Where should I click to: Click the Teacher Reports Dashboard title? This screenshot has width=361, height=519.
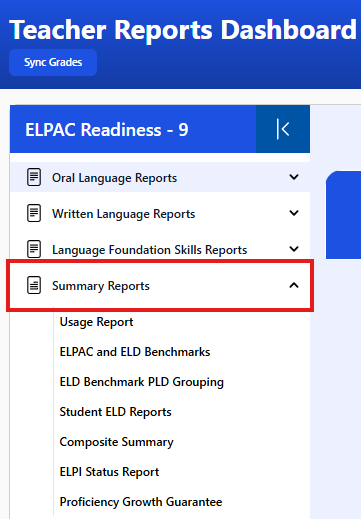183,30
